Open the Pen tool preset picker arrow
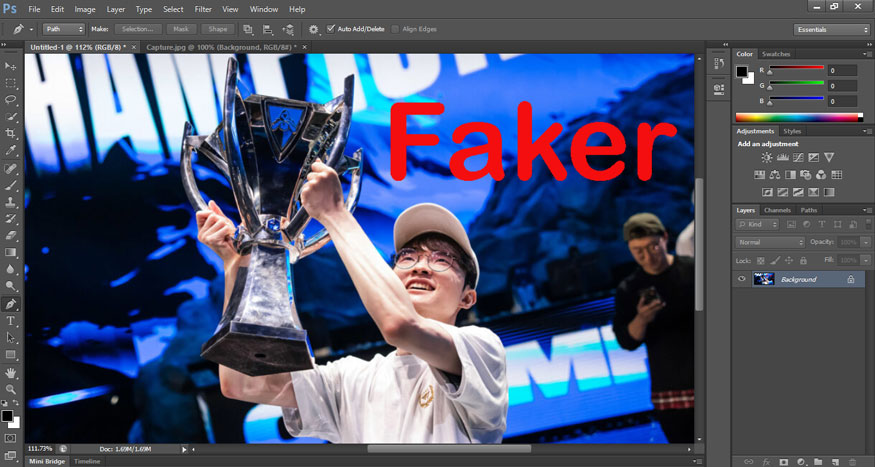This screenshot has width=875, height=467. tap(31, 29)
